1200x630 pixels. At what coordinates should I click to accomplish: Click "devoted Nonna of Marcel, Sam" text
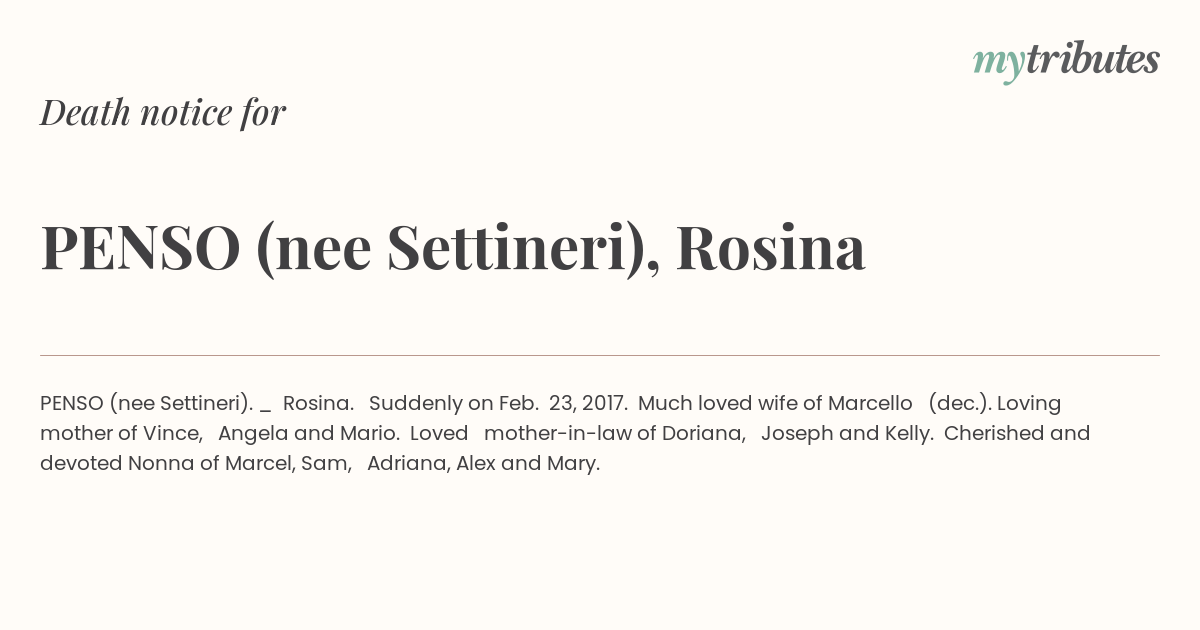[x=193, y=464]
